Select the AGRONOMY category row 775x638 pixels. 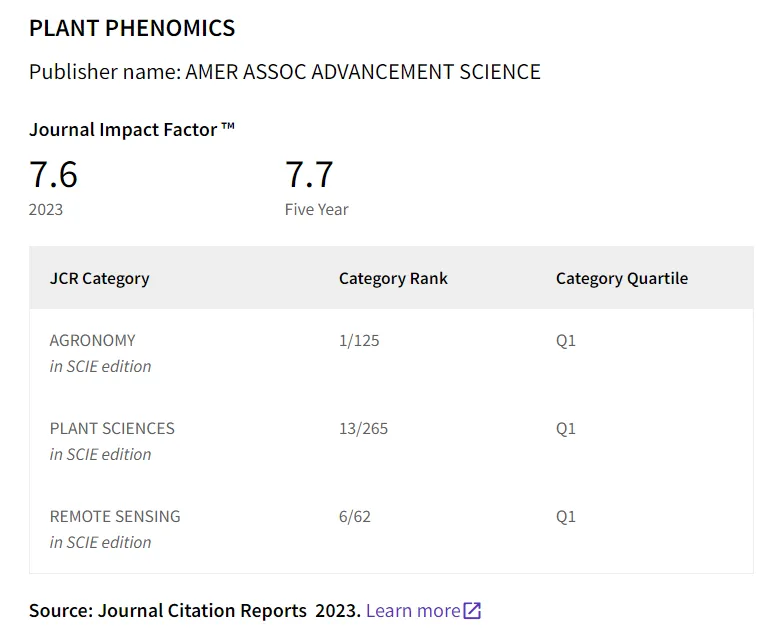[x=391, y=353]
